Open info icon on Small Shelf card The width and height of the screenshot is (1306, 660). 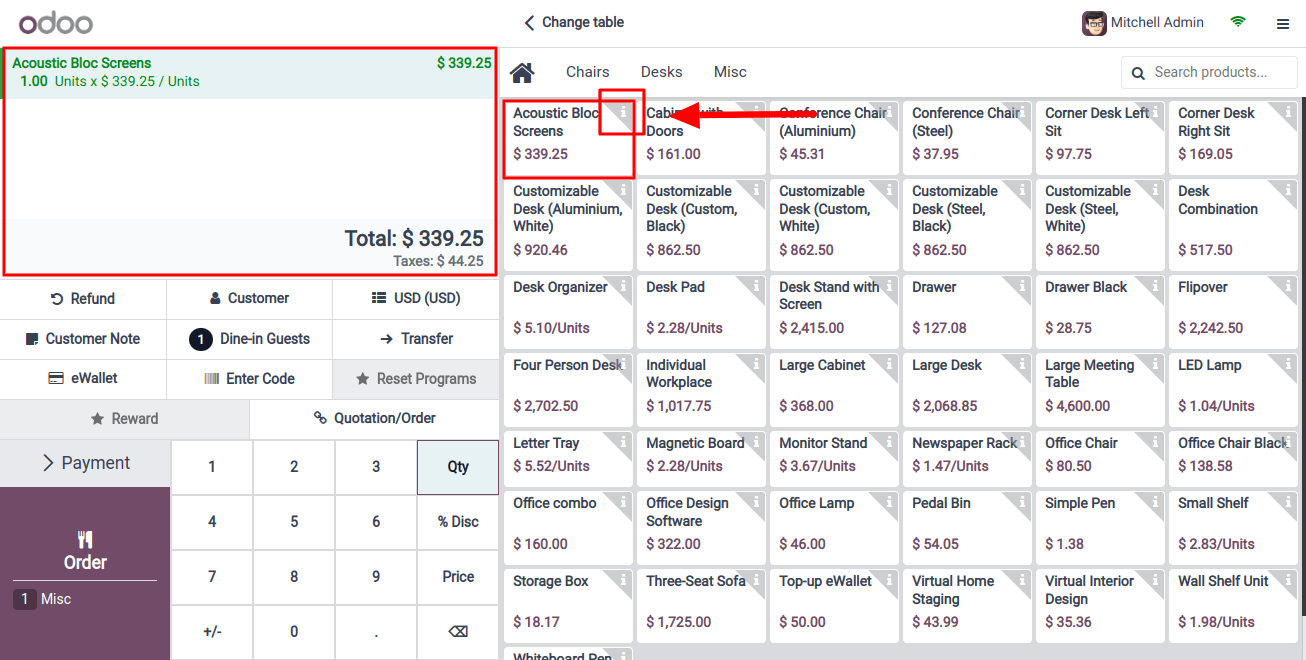click(1288, 502)
